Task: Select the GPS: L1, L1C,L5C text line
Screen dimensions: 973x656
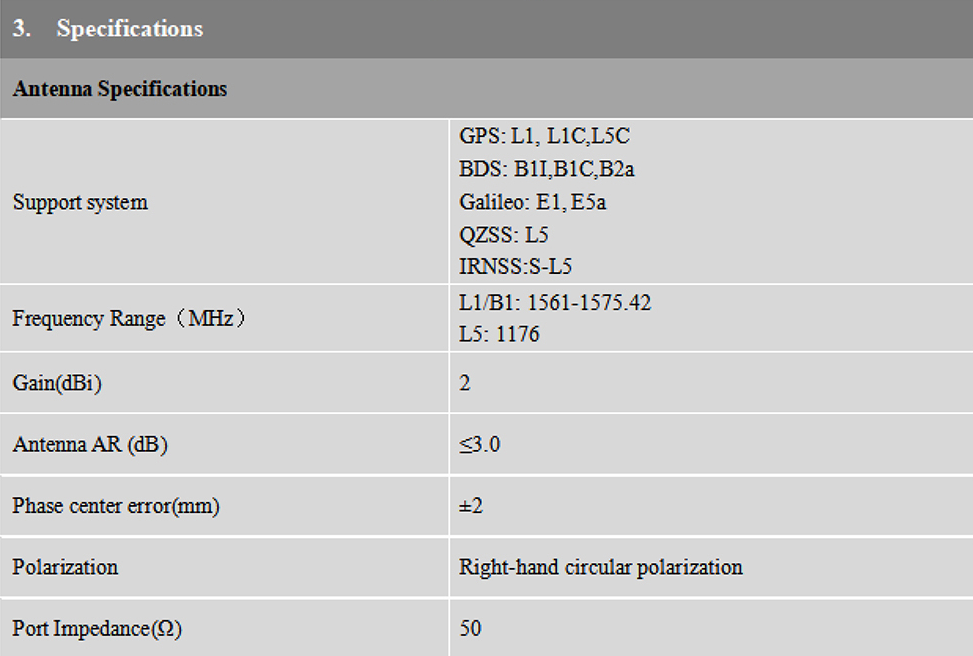Action: [x=544, y=136]
